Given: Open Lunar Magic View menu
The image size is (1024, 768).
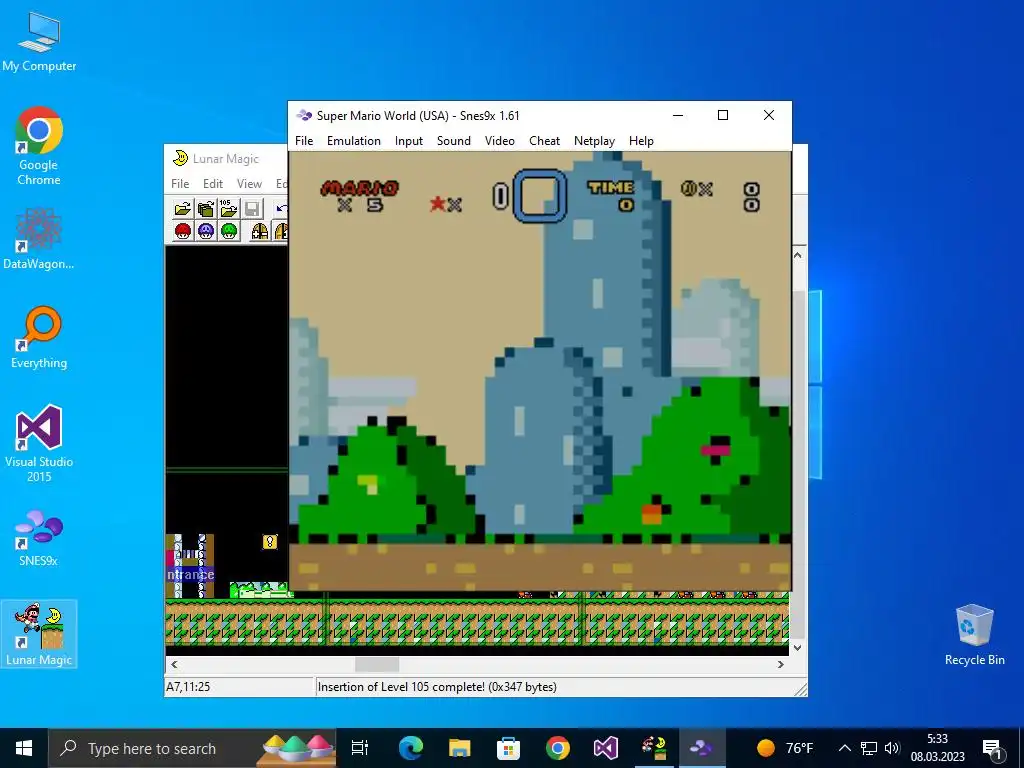Looking at the screenshot, I should click(x=249, y=184).
